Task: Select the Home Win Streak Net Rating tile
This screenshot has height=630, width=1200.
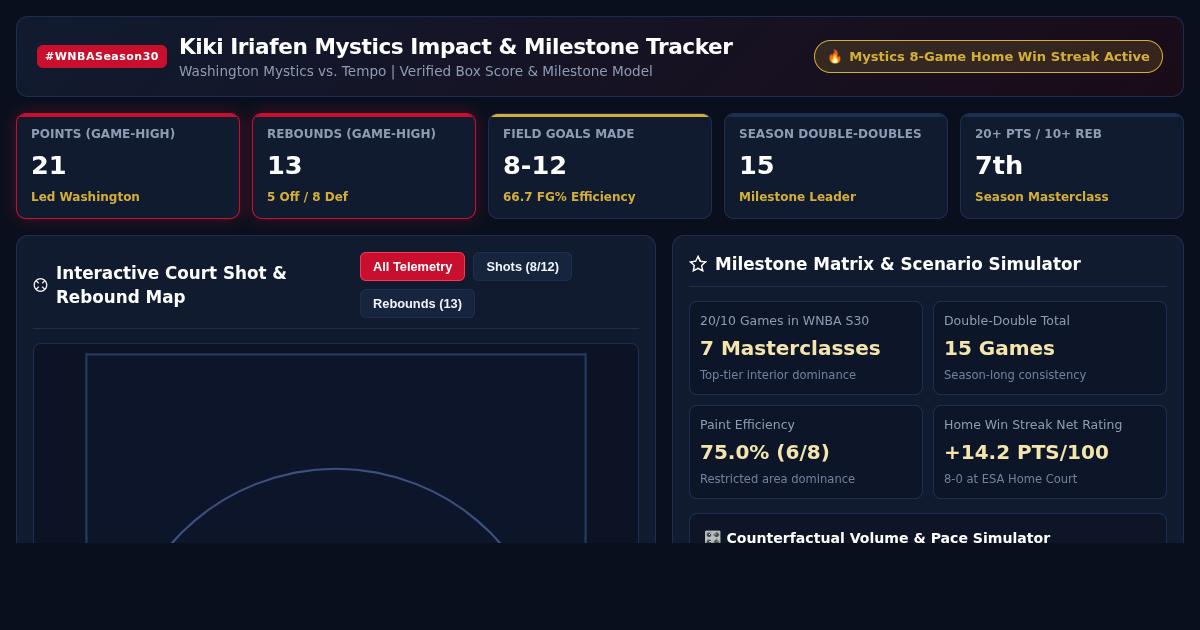Action: click(x=1050, y=452)
